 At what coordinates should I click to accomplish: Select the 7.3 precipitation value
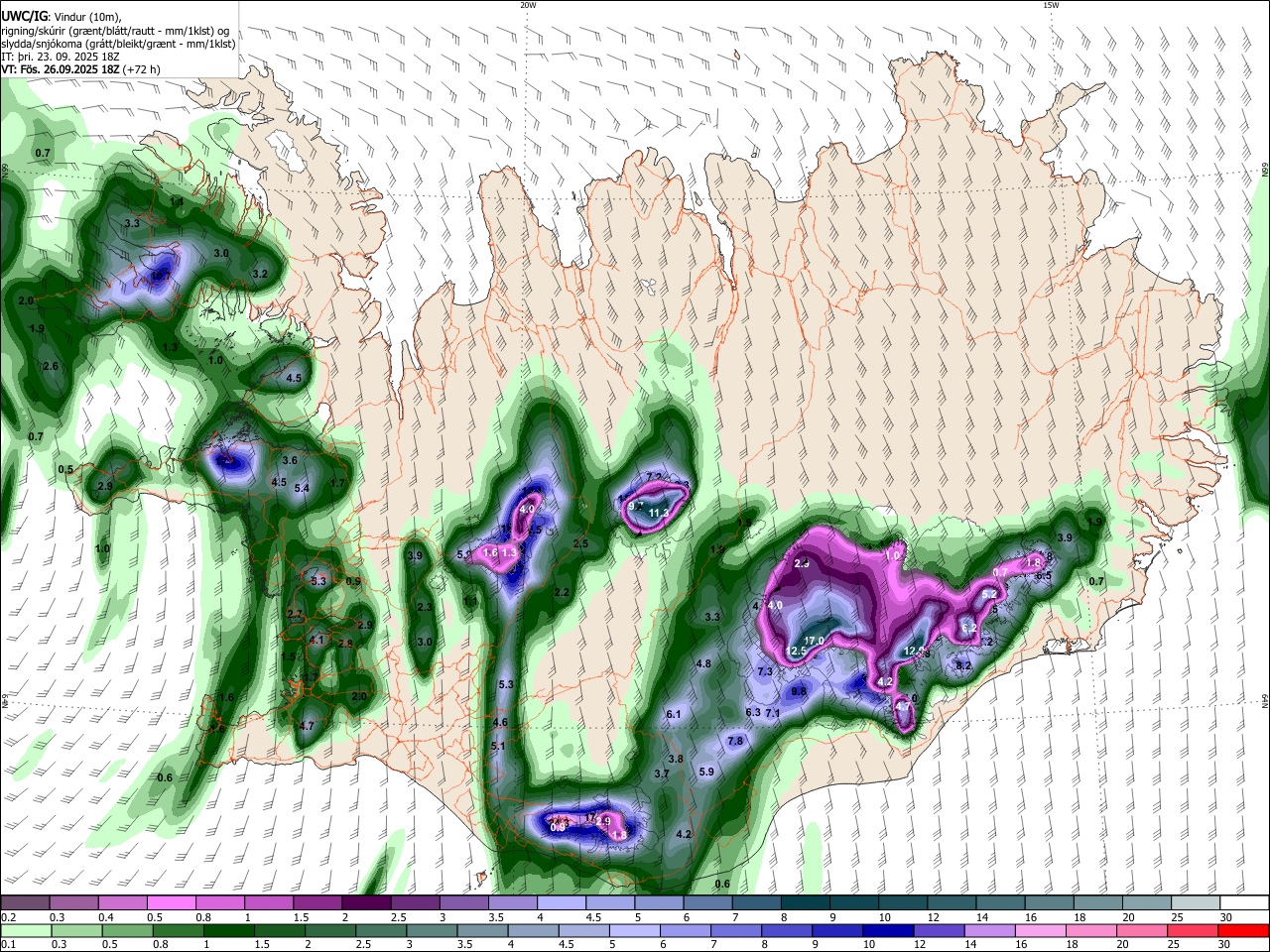pyautogui.click(x=765, y=671)
